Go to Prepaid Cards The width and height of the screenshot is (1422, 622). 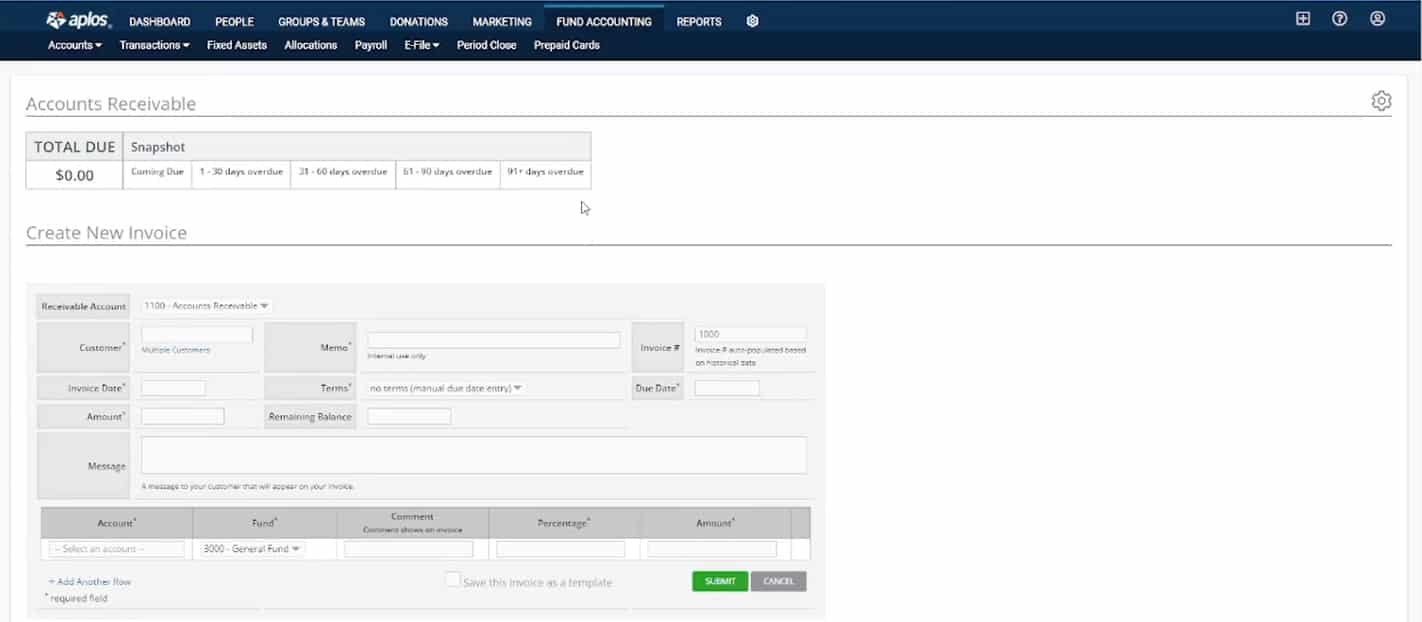pos(566,44)
